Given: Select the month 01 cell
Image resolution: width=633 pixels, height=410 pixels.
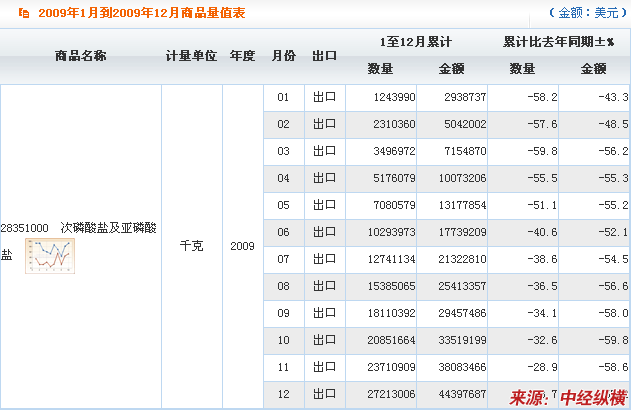Looking at the screenshot, I should [x=283, y=98].
